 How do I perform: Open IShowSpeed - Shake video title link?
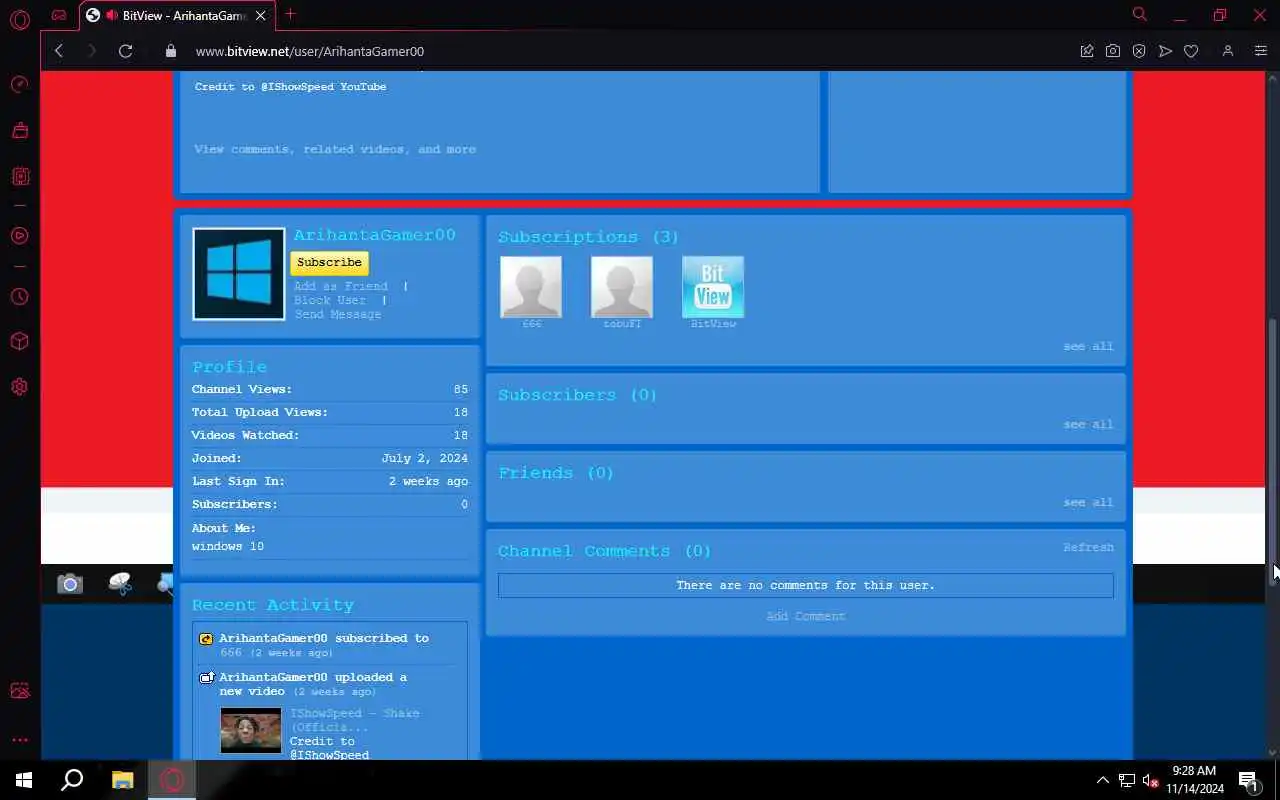tap(355, 720)
